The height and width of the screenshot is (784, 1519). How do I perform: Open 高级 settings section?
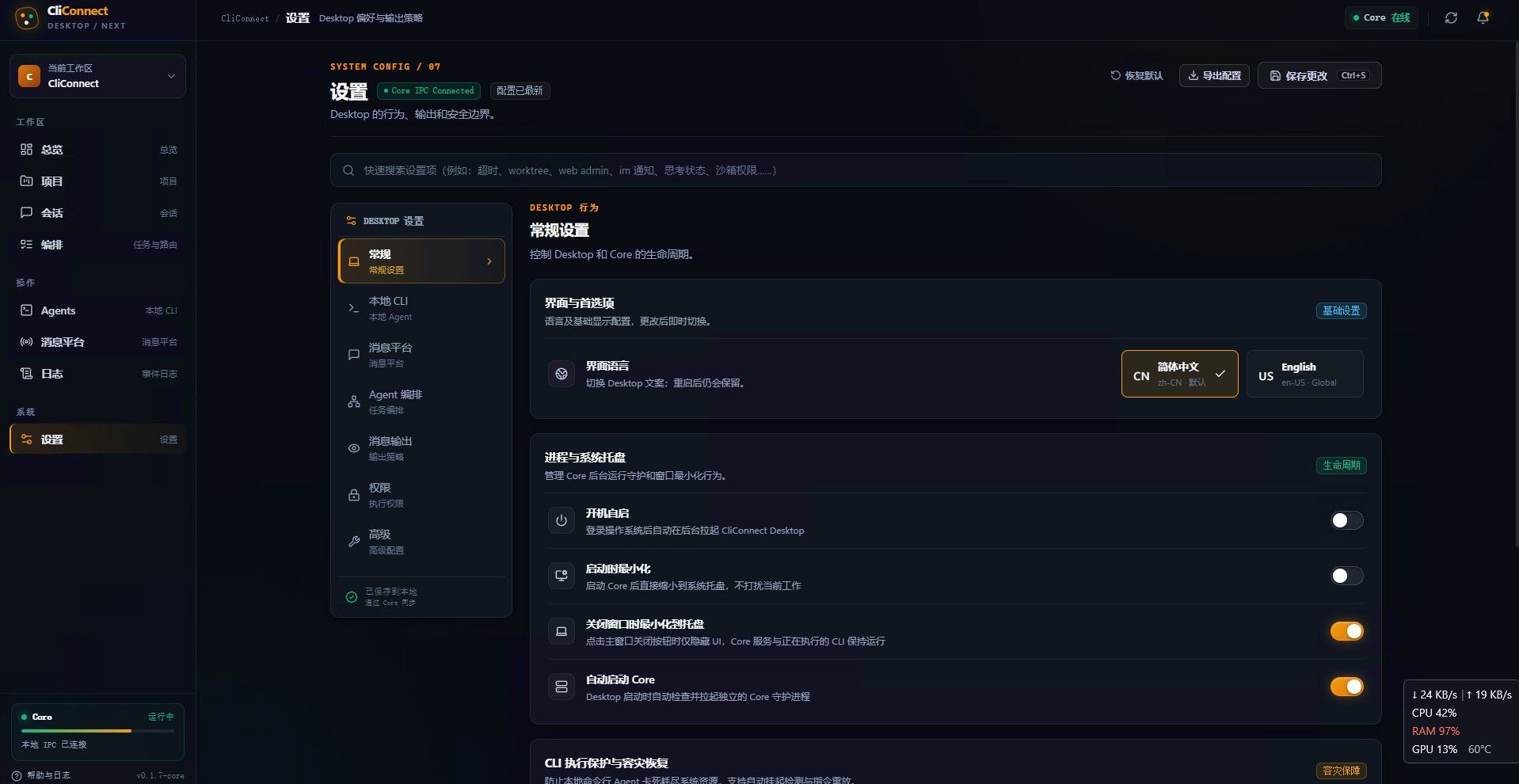(x=421, y=542)
